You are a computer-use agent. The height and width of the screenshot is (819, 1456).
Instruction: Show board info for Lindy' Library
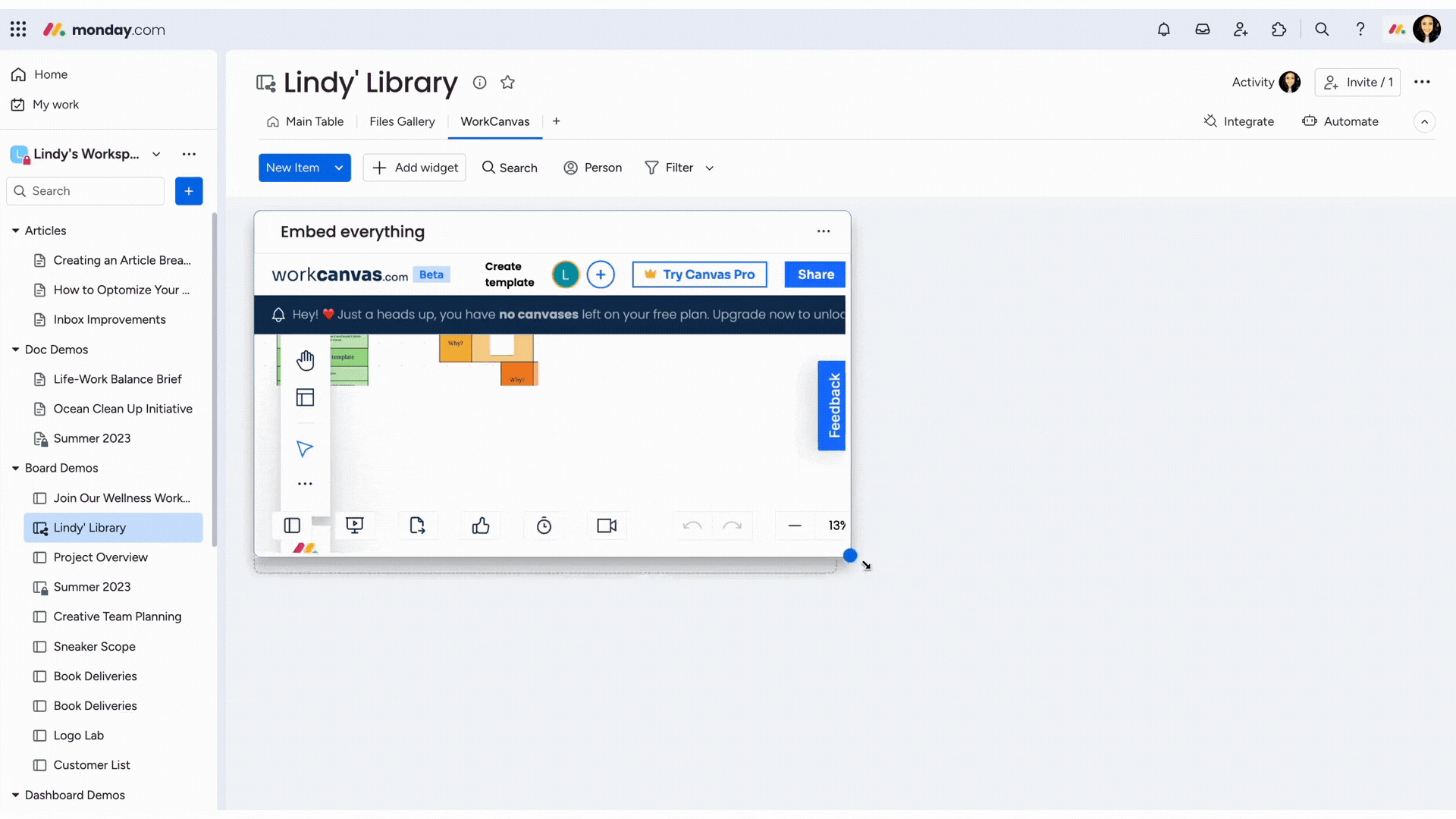pos(479,82)
